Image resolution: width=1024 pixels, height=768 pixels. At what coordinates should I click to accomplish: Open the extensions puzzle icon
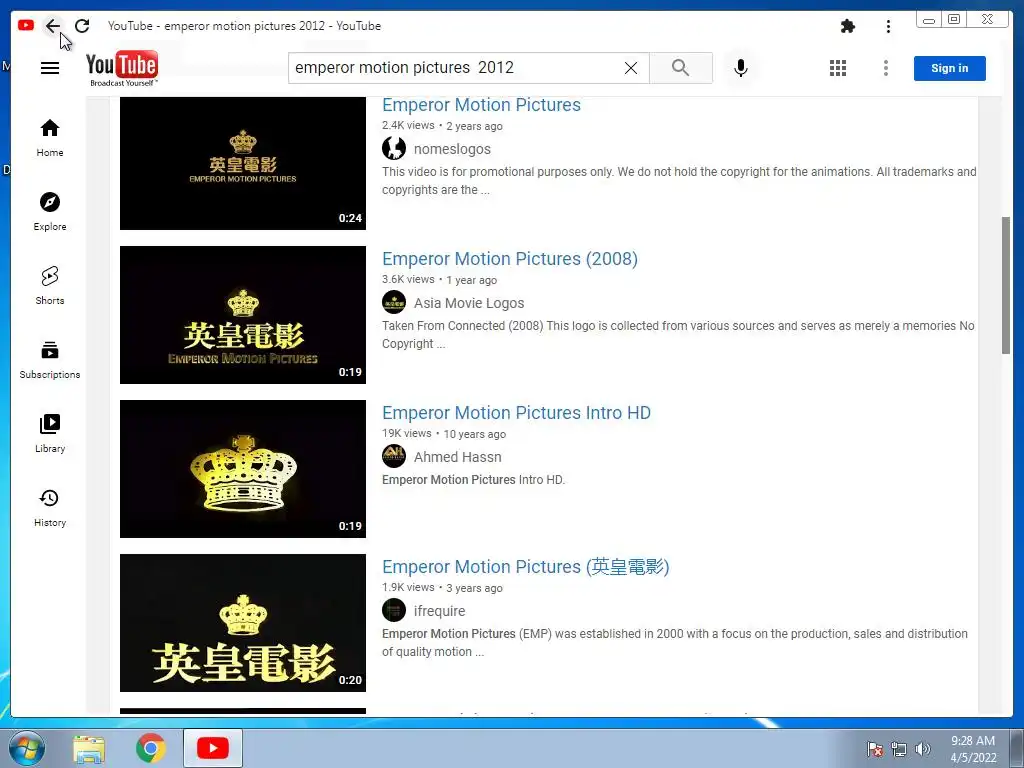[x=848, y=26]
